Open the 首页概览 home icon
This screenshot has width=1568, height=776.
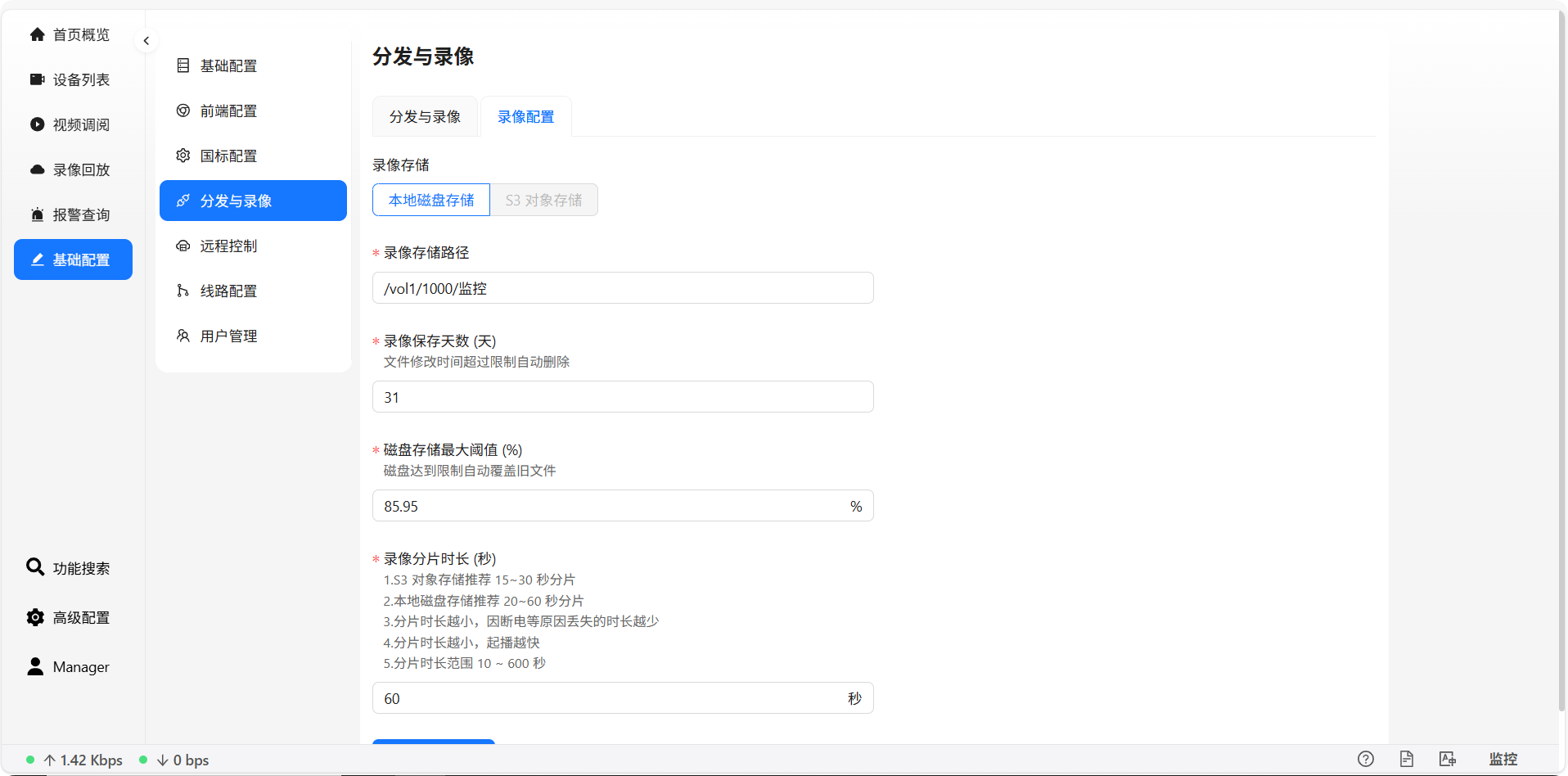37,34
